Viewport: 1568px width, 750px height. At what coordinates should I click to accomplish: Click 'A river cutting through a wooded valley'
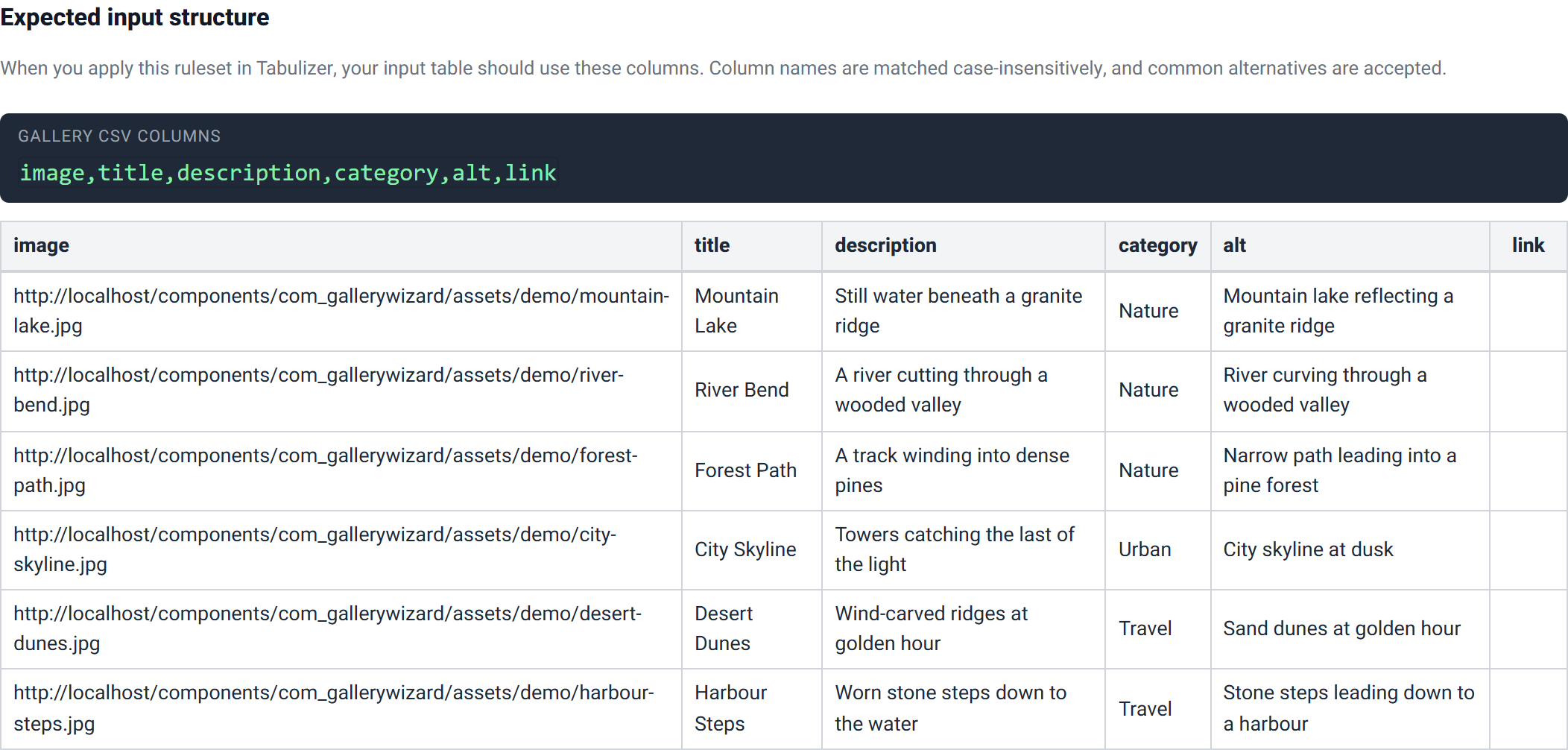(x=941, y=390)
